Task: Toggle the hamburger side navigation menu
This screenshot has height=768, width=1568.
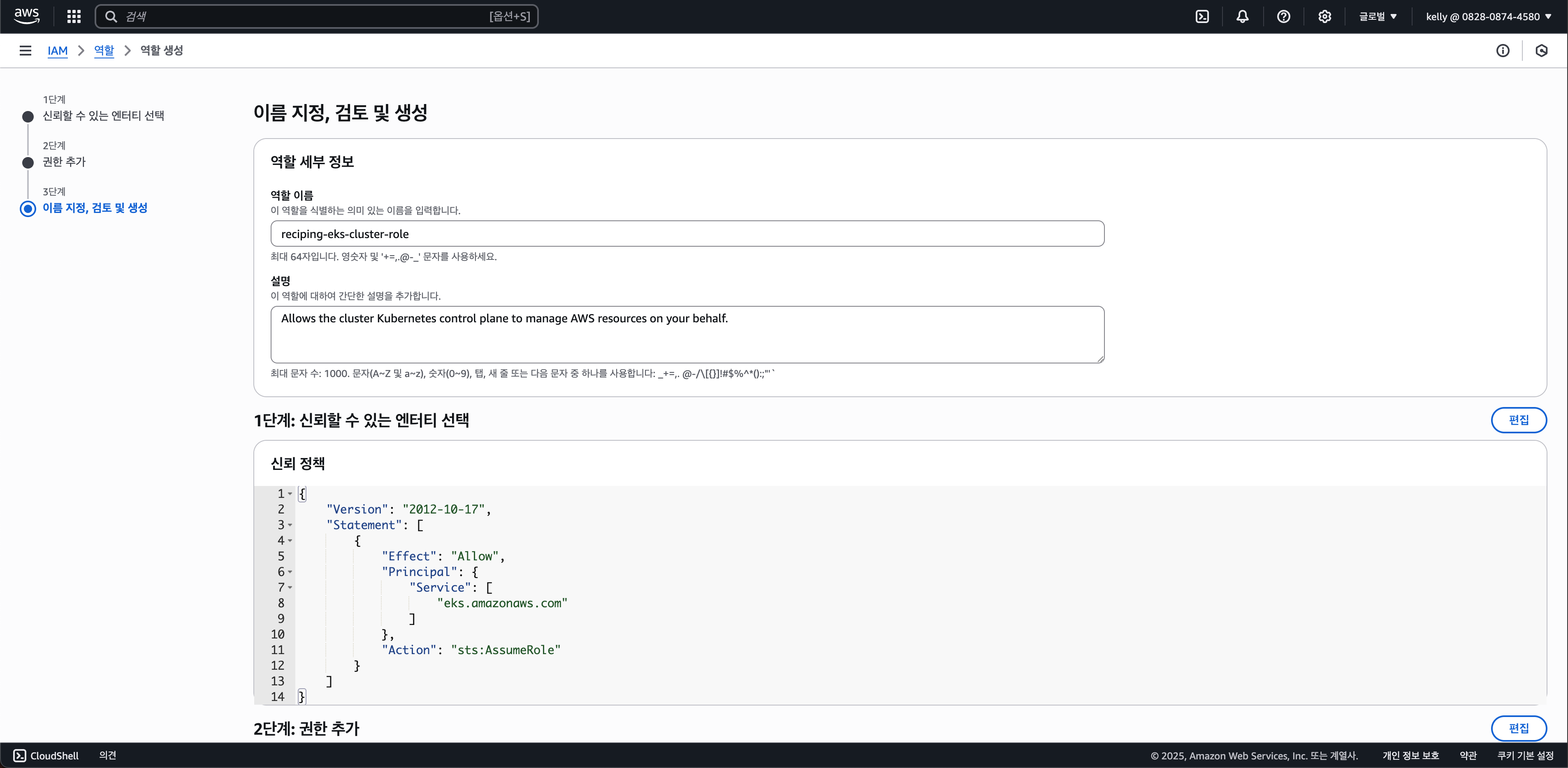Action: [x=25, y=51]
